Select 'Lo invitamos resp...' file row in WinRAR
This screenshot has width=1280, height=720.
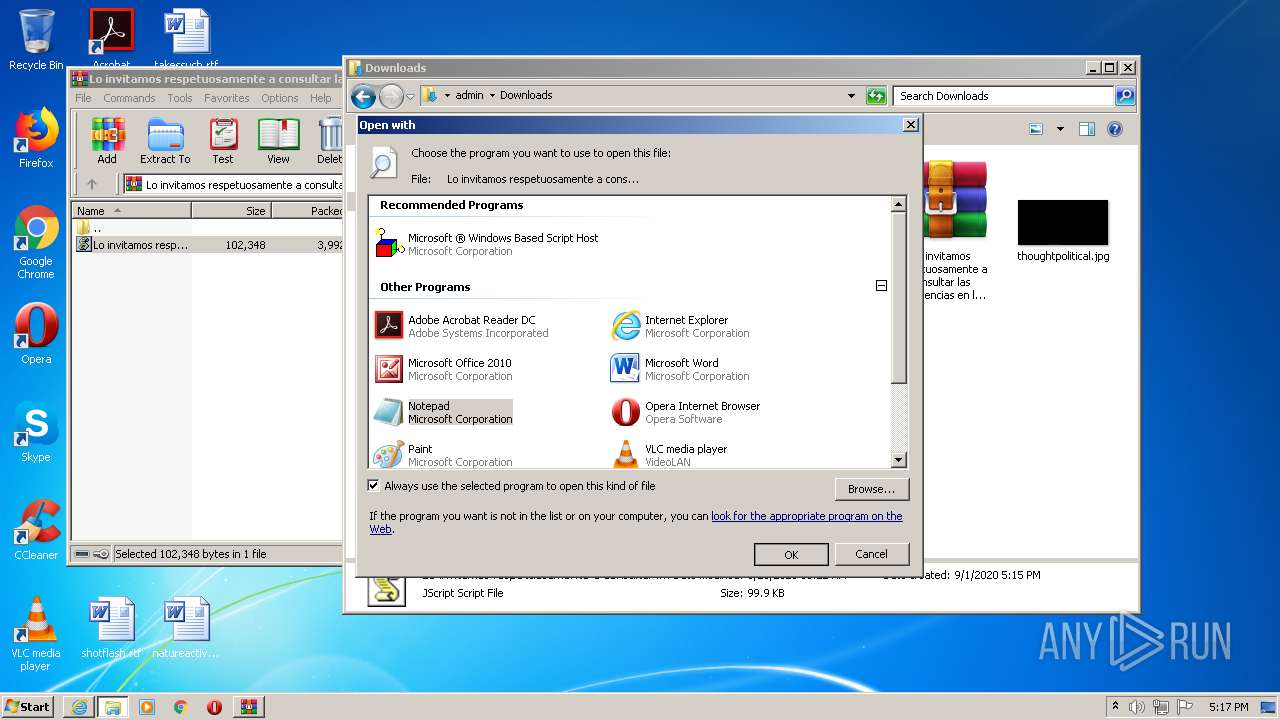pos(207,244)
